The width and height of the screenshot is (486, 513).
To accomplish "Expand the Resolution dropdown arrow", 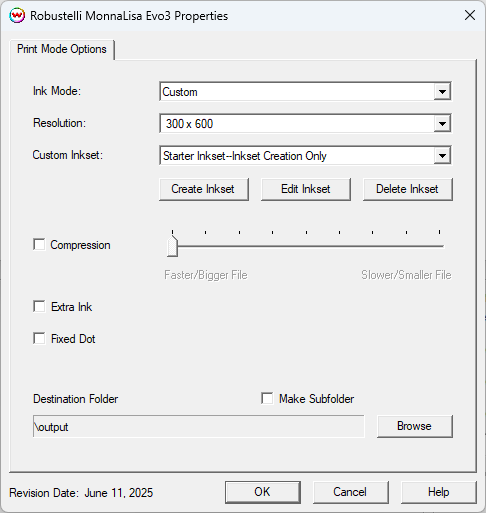I will click(442, 124).
